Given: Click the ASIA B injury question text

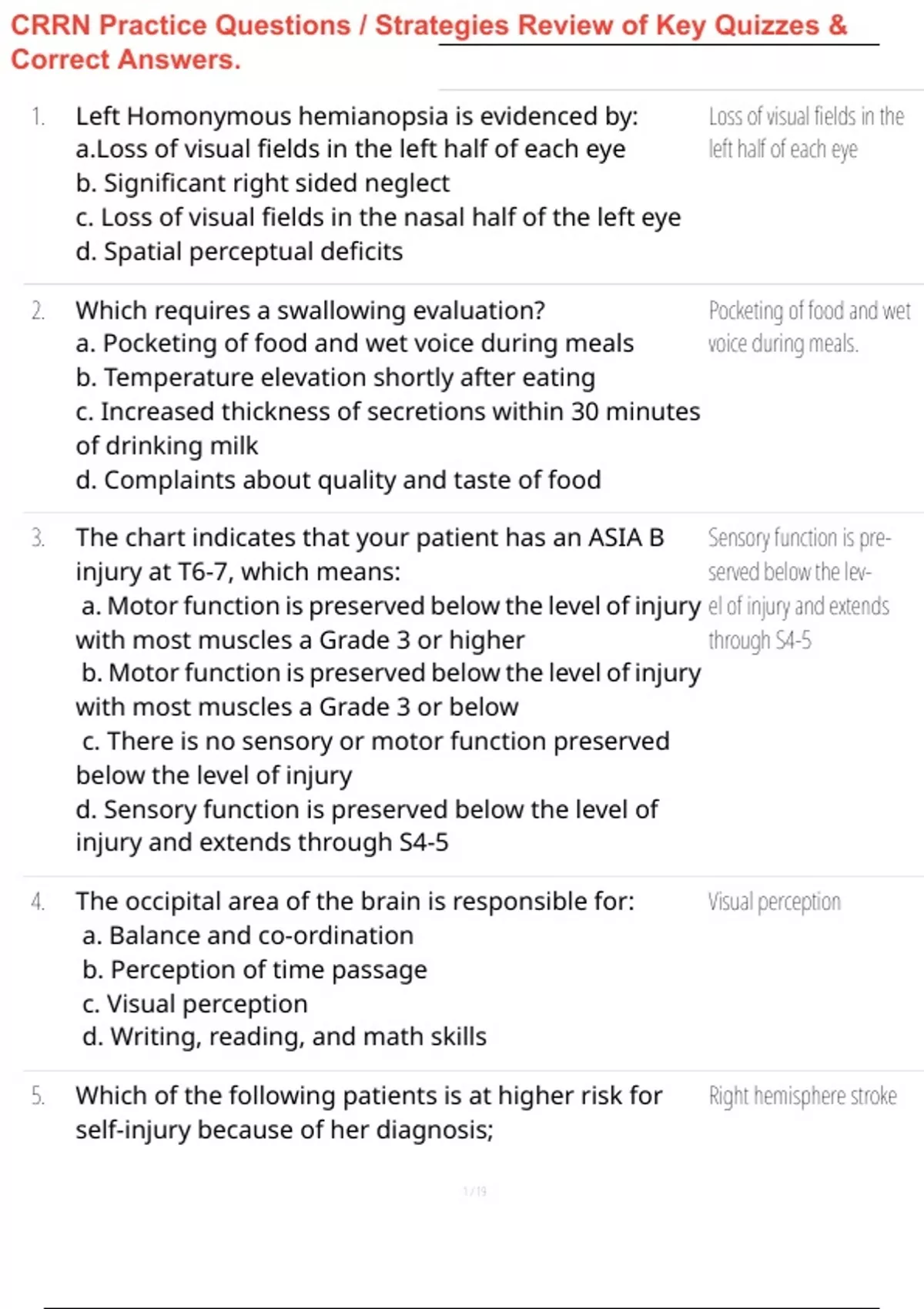Looking at the screenshot, I should click(x=370, y=554).
